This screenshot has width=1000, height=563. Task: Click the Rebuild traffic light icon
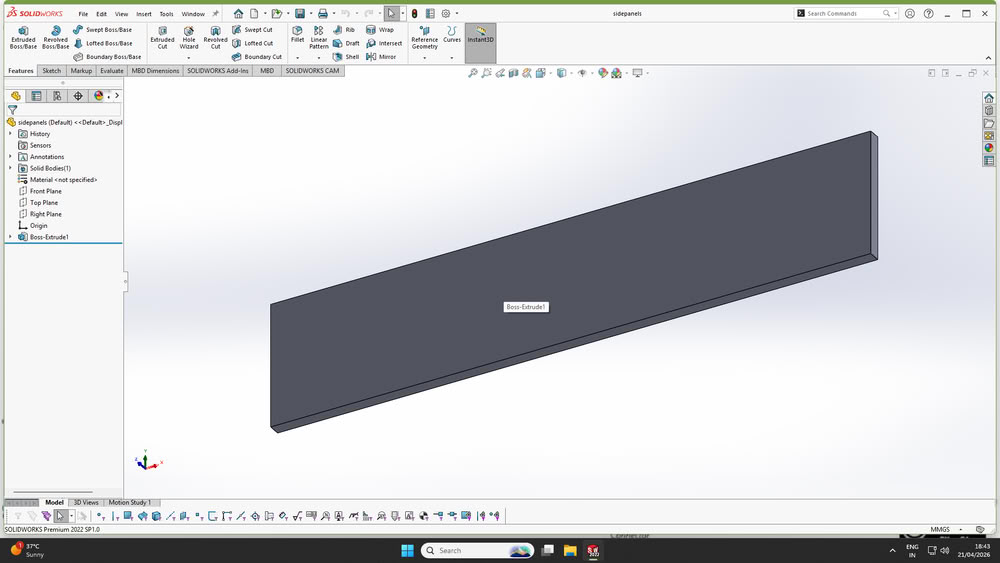pos(414,13)
